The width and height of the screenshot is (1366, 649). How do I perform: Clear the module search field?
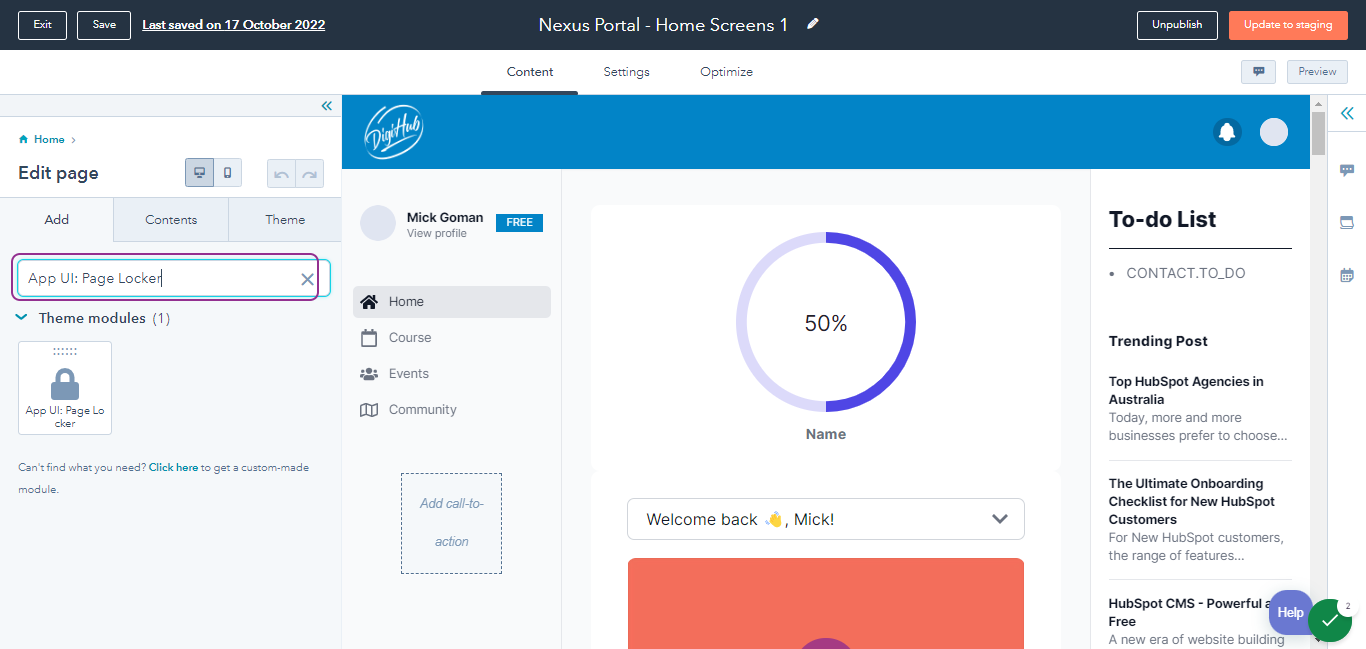tap(307, 279)
